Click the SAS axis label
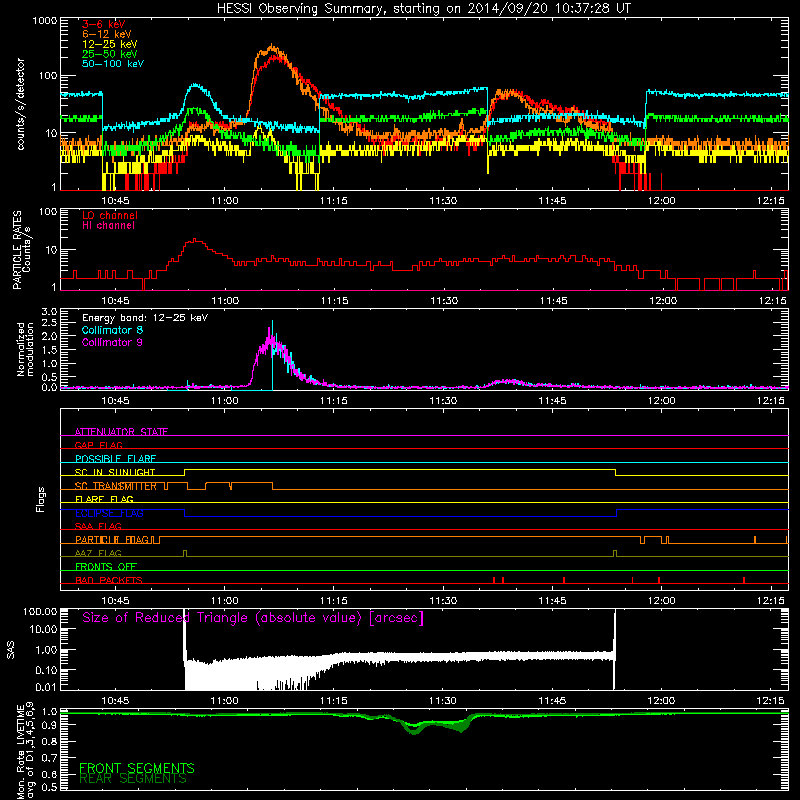The height and width of the screenshot is (800, 800). pyautogui.click(x=10, y=650)
